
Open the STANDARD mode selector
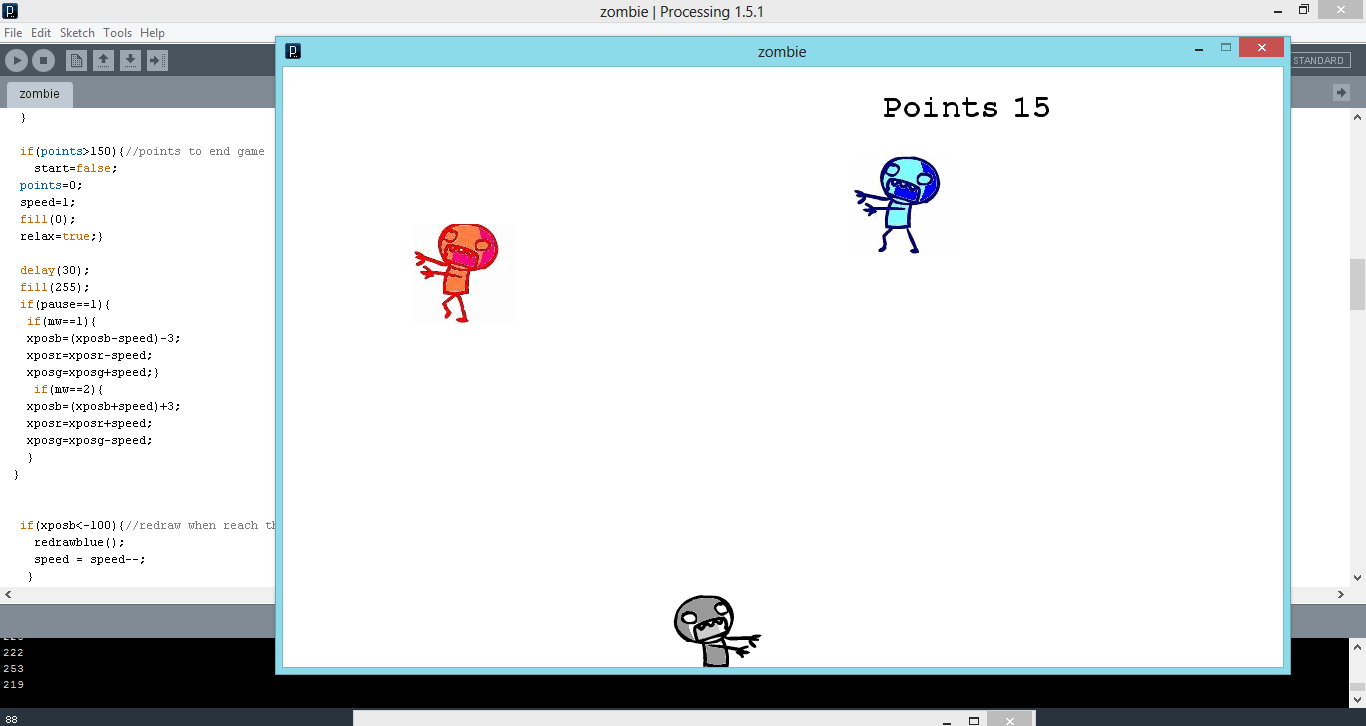pyautogui.click(x=1318, y=61)
